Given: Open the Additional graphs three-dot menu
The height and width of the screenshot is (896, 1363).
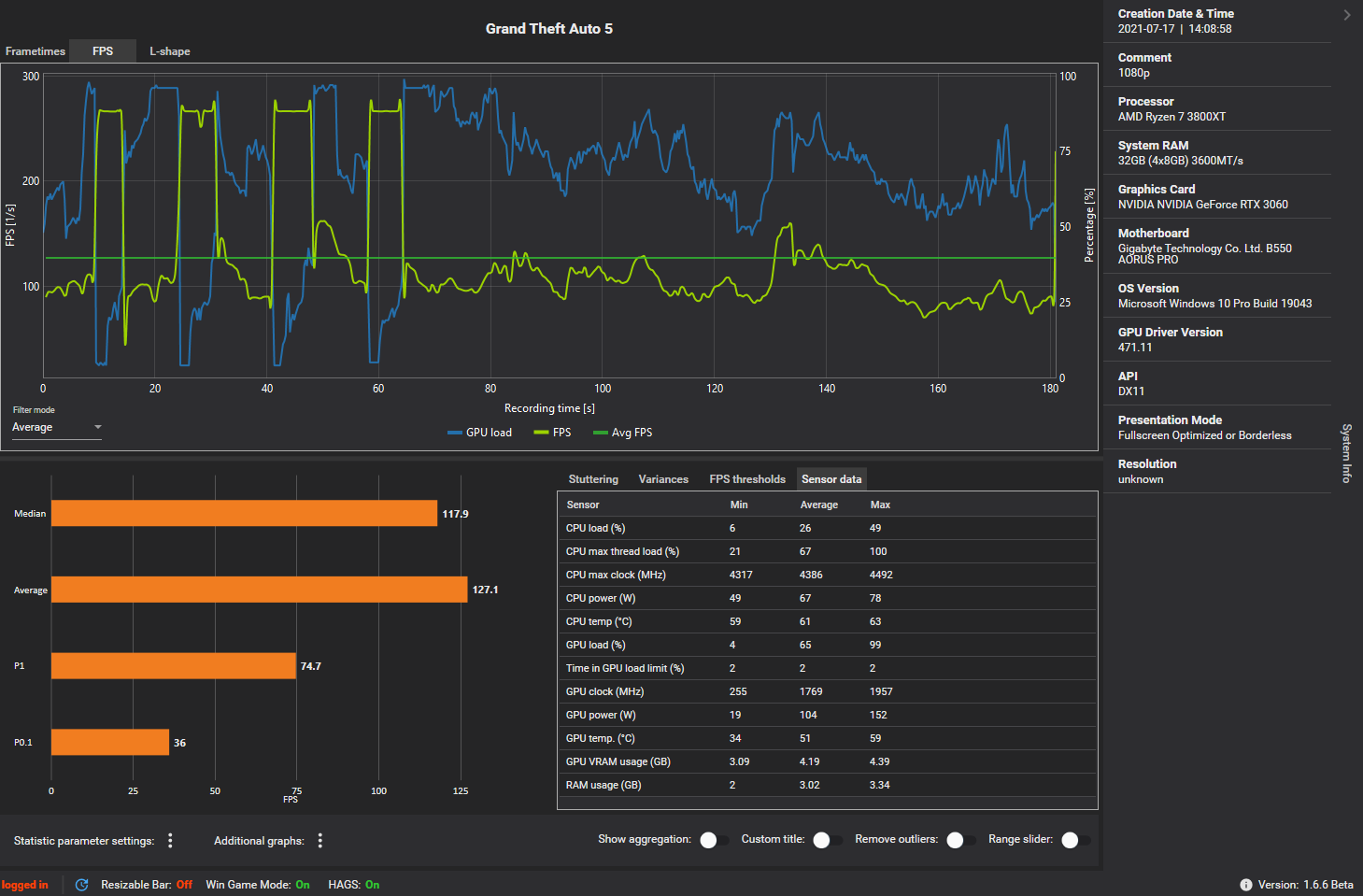Looking at the screenshot, I should coord(320,841).
